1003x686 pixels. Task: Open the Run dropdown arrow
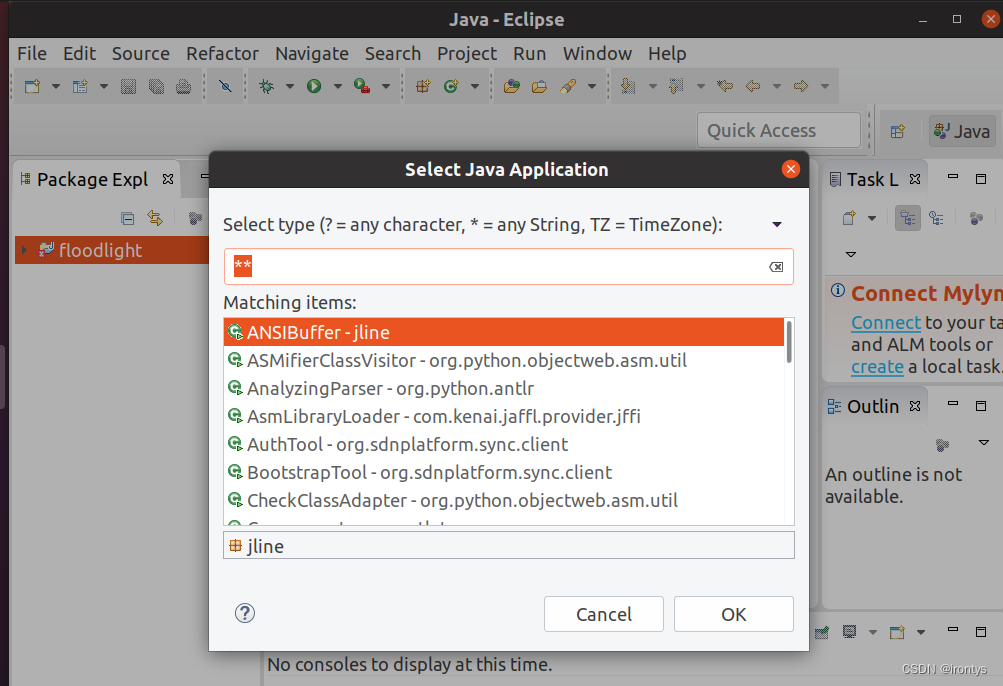point(338,86)
